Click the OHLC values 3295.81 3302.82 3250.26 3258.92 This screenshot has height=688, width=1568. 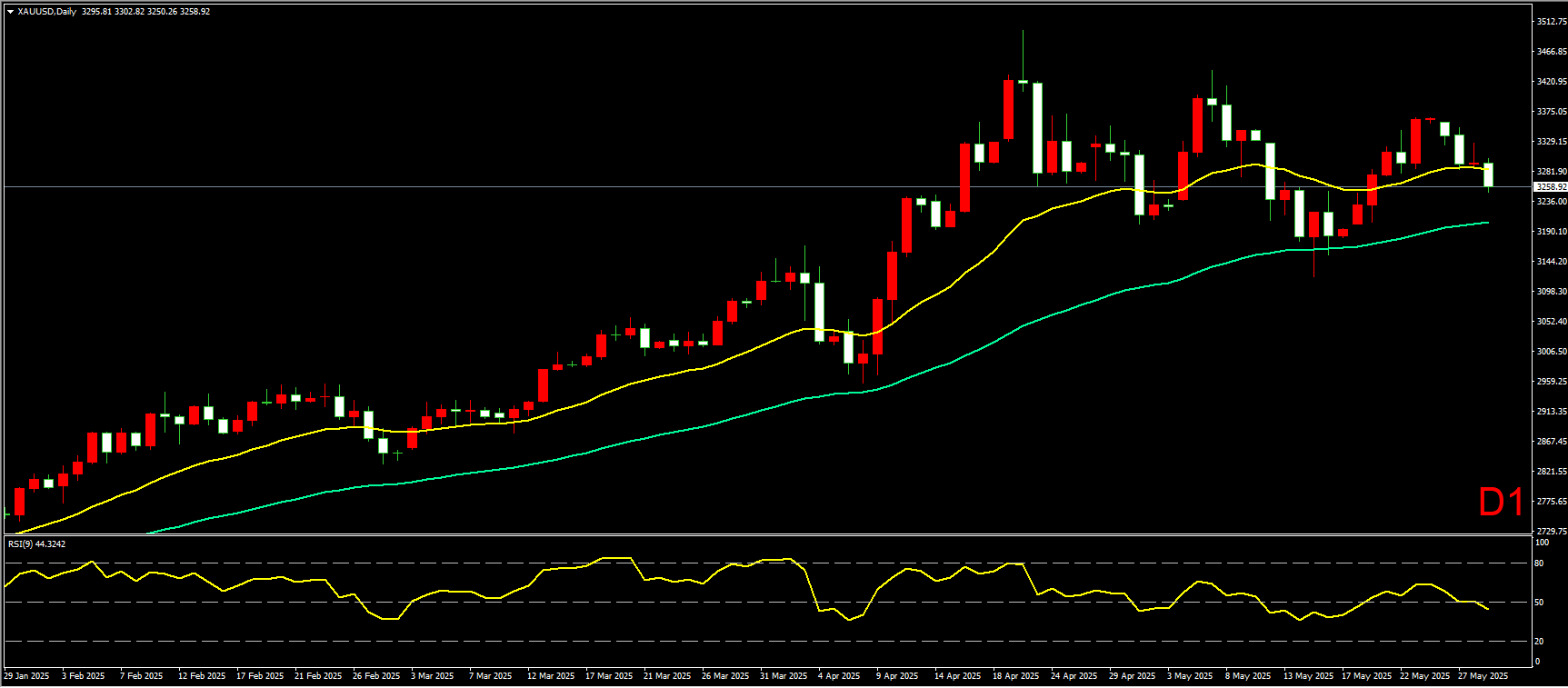point(145,12)
